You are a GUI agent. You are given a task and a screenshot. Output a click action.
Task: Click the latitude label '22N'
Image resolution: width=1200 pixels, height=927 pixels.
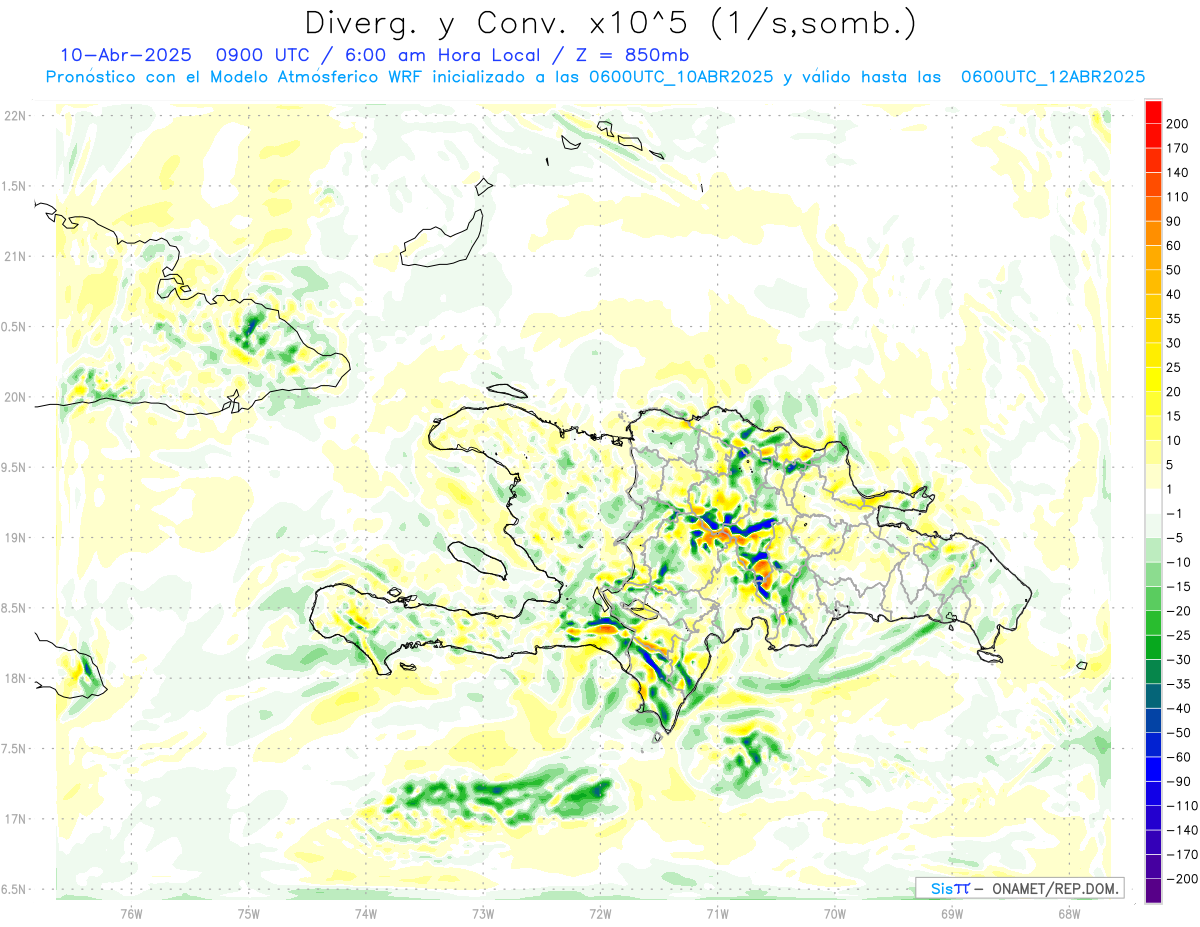click(x=14, y=116)
